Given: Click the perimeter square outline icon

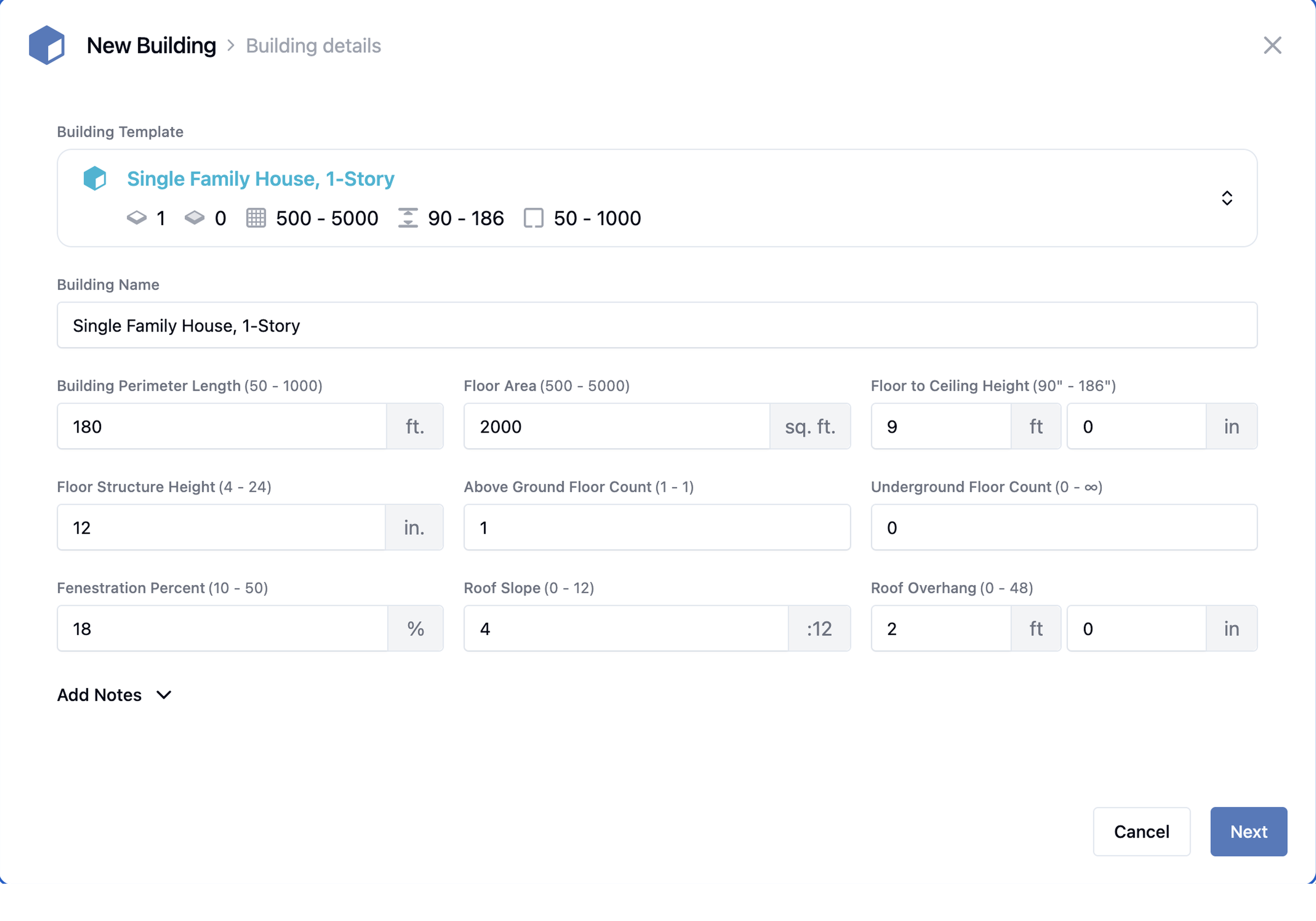Looking at the screenshot, I should (533, 218).
